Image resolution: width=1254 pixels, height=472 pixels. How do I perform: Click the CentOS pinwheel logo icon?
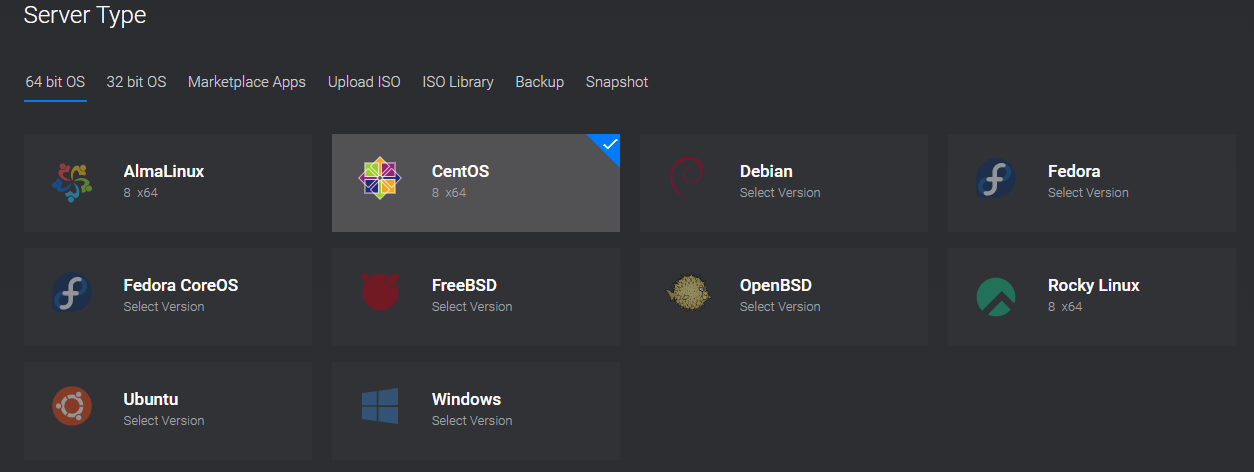[380, 178]
